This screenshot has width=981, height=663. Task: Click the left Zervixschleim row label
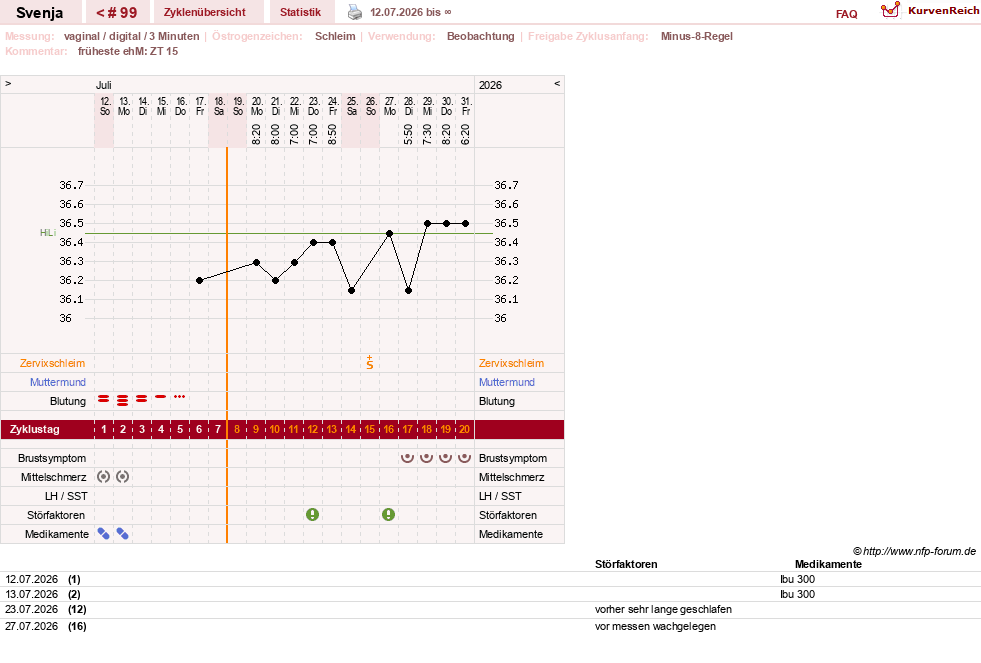coord(53,363)
